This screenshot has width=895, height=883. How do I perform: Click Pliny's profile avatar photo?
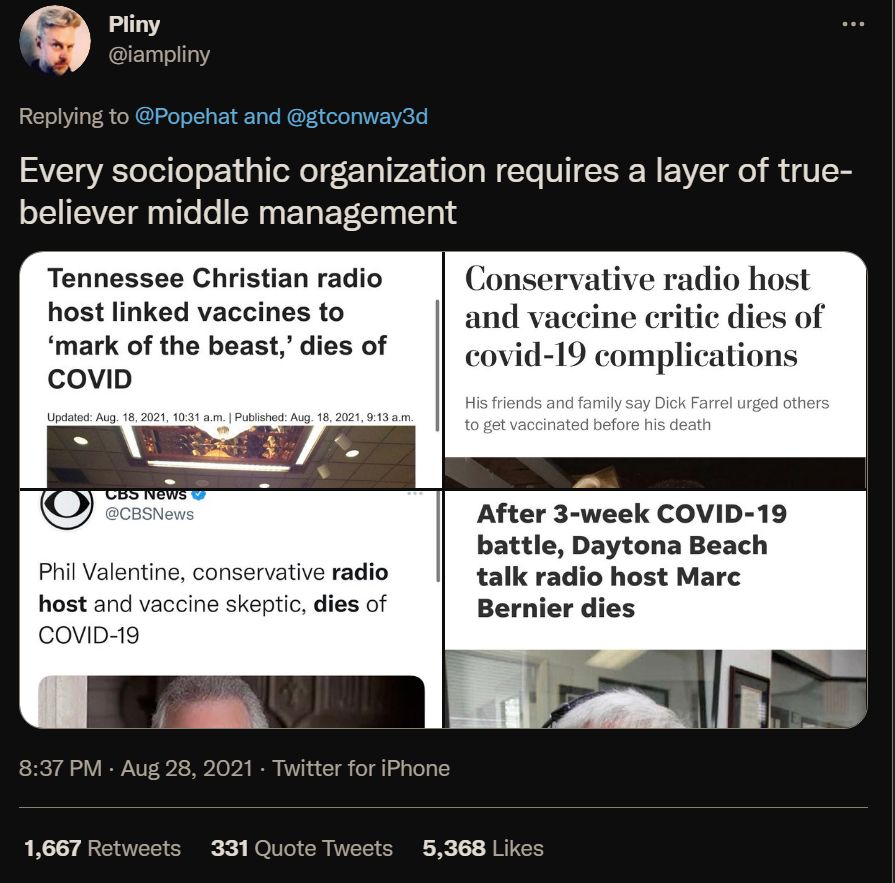click(x=55, y=41)
